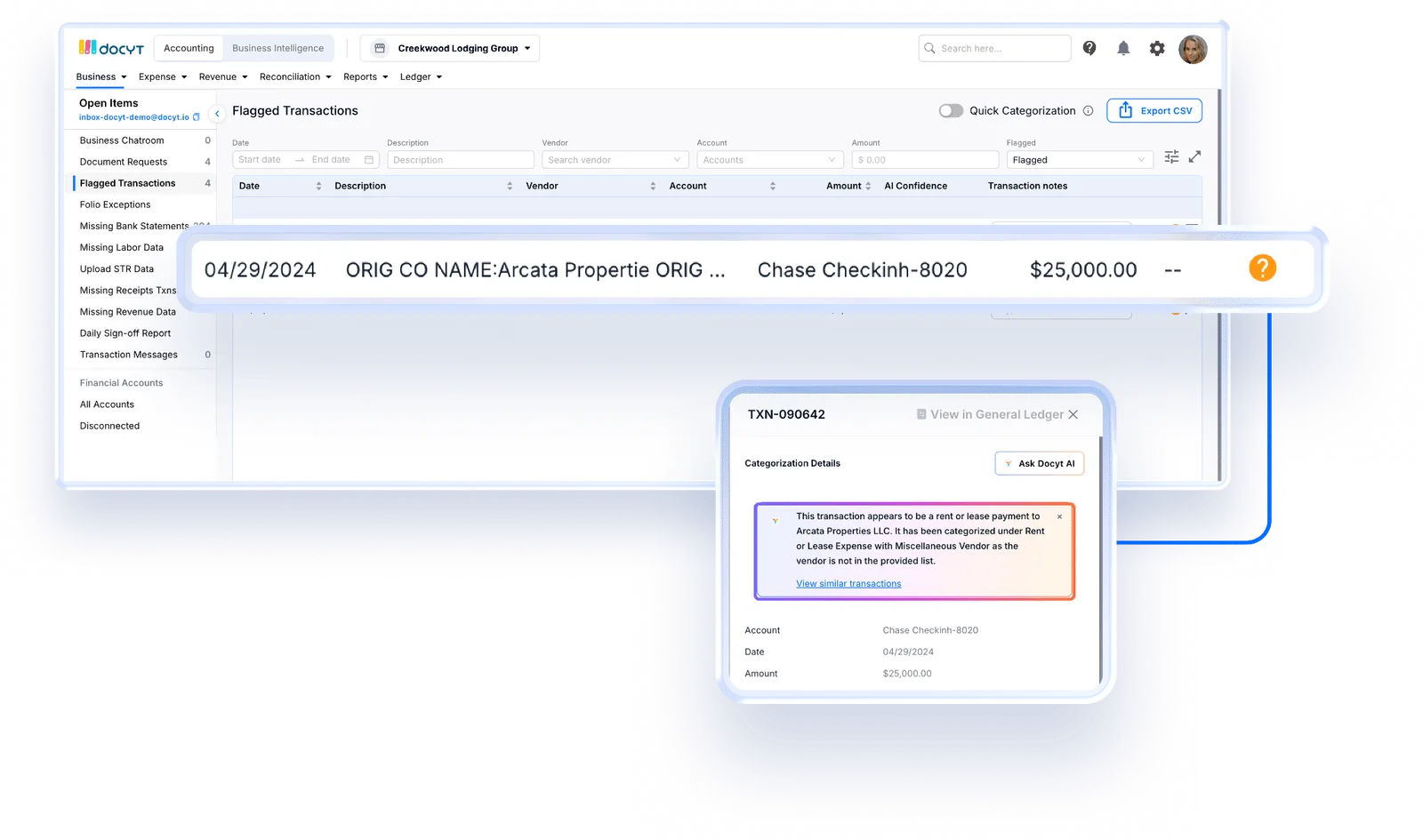1423x840 pixels.
Task: Expand the Expense menu
Action: [163, 76]
